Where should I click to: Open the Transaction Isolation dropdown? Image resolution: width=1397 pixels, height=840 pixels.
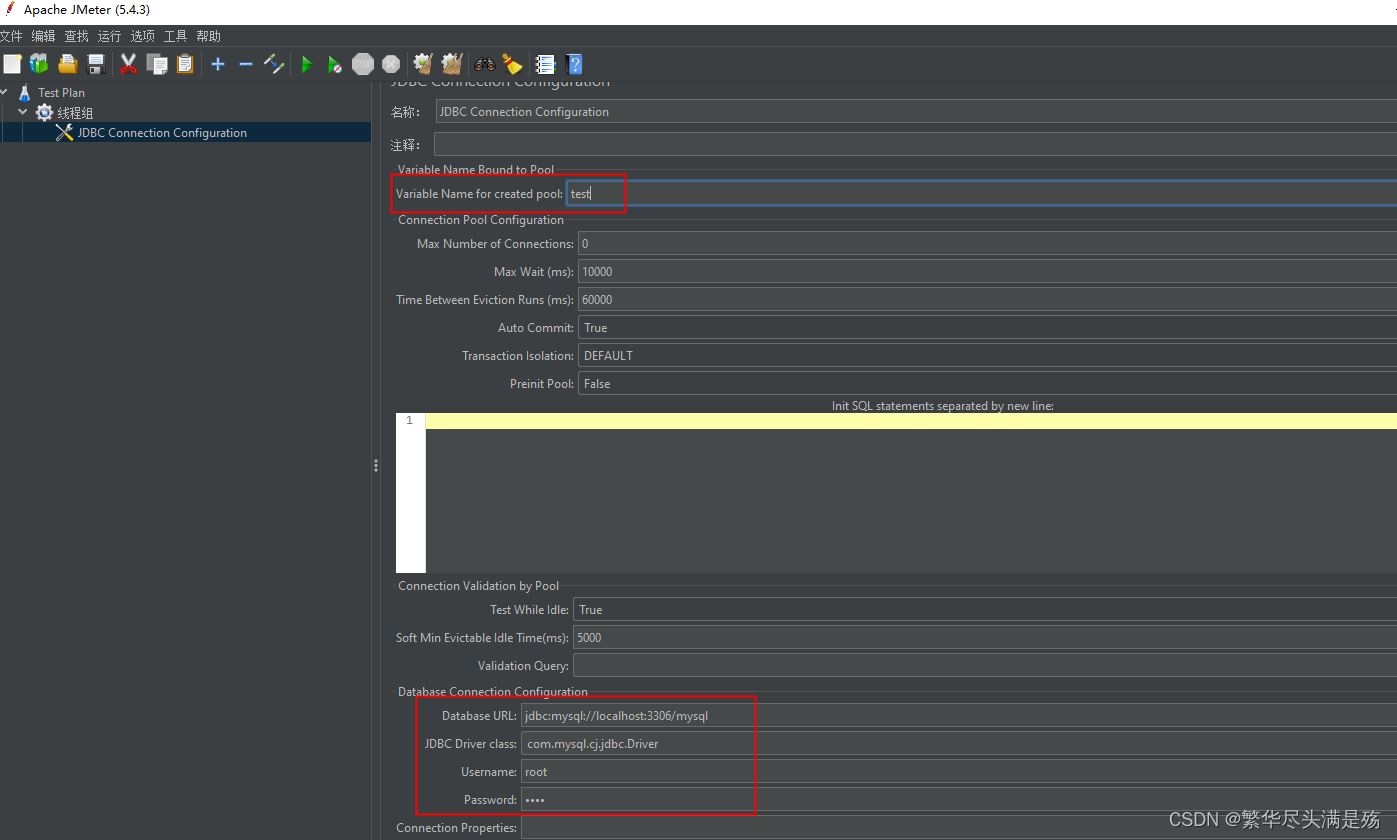tap(986, 356)
